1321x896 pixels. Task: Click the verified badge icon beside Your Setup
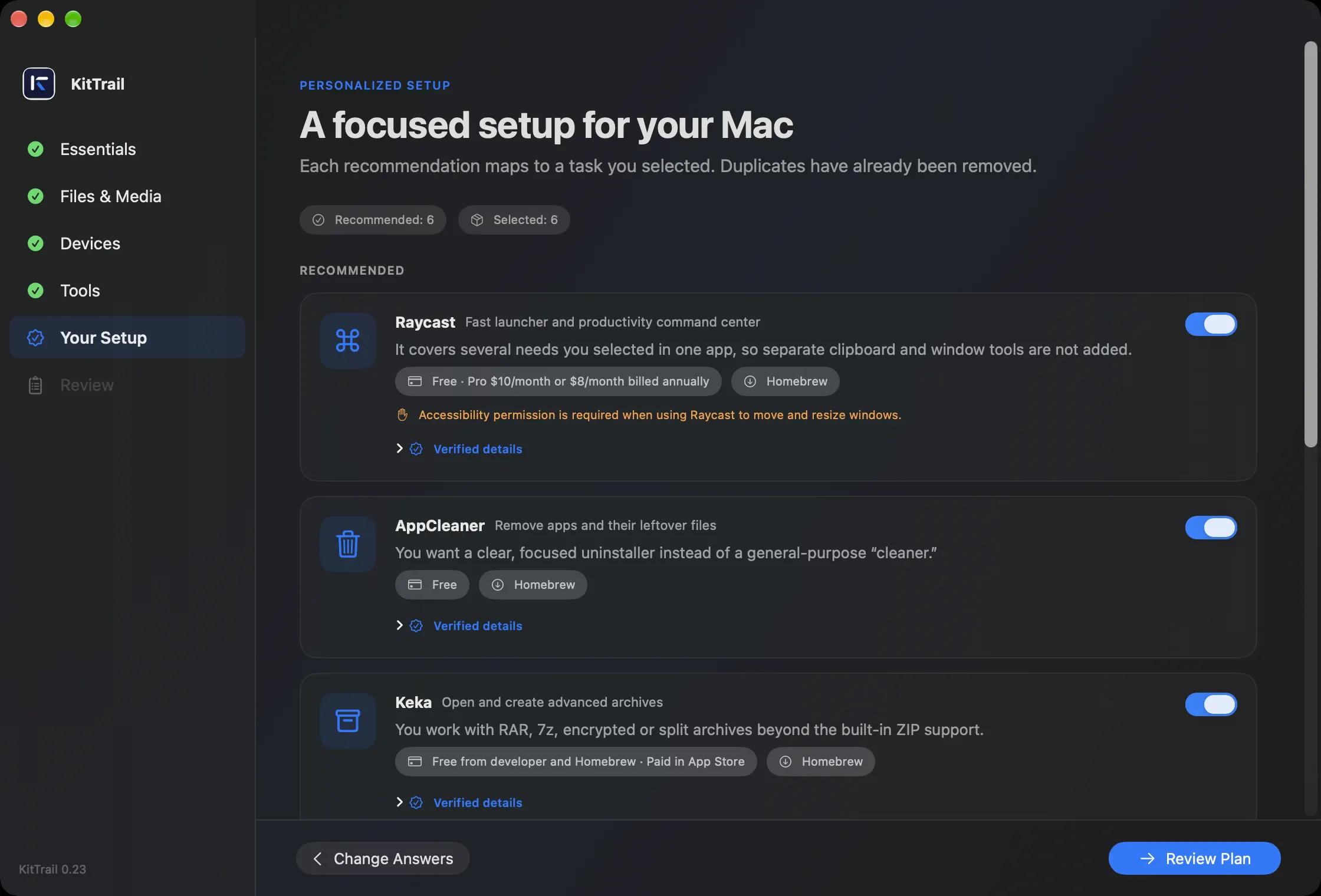(x=35, y=338)
